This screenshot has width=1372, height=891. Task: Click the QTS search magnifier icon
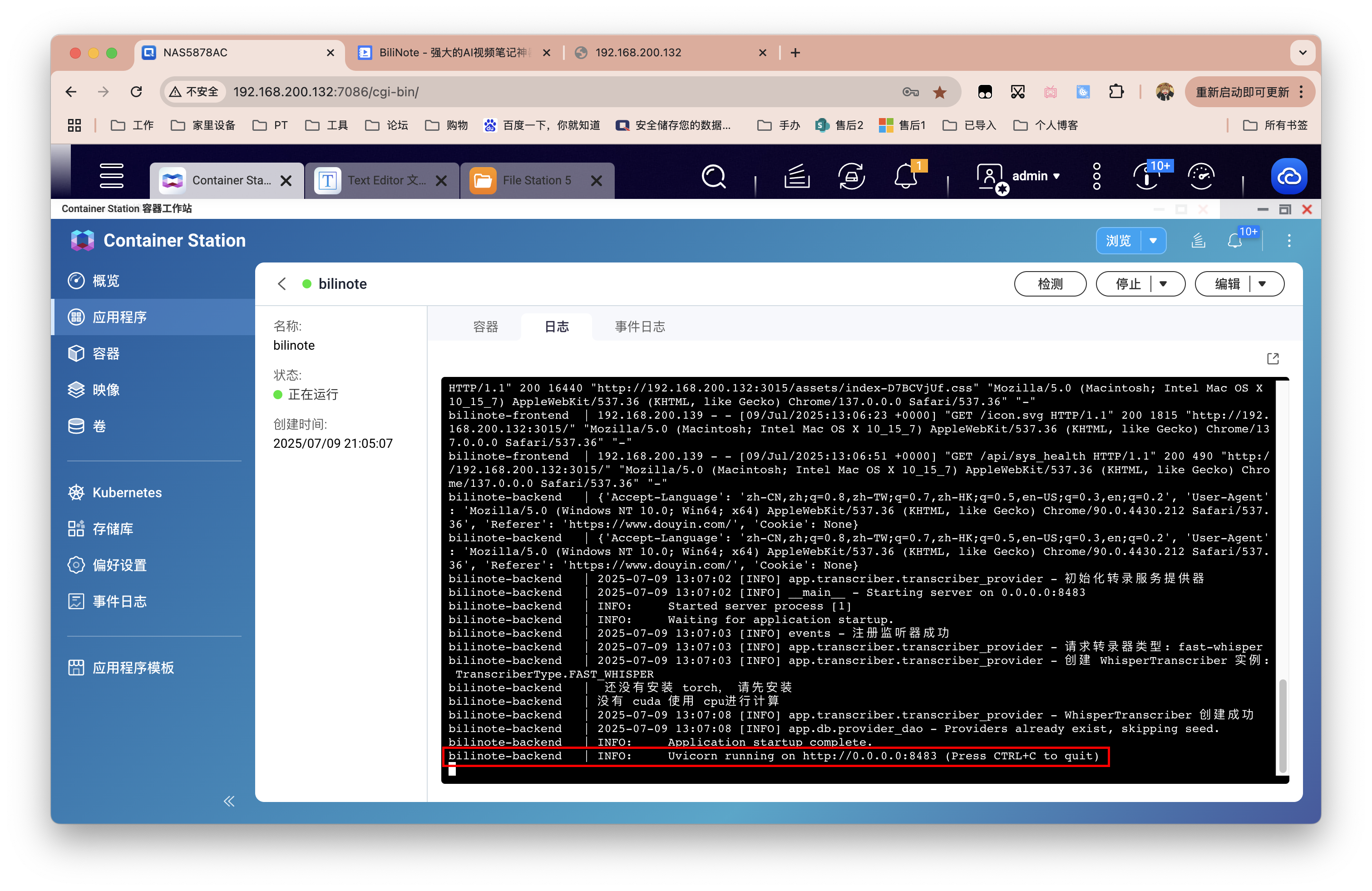tap(713, 176)
